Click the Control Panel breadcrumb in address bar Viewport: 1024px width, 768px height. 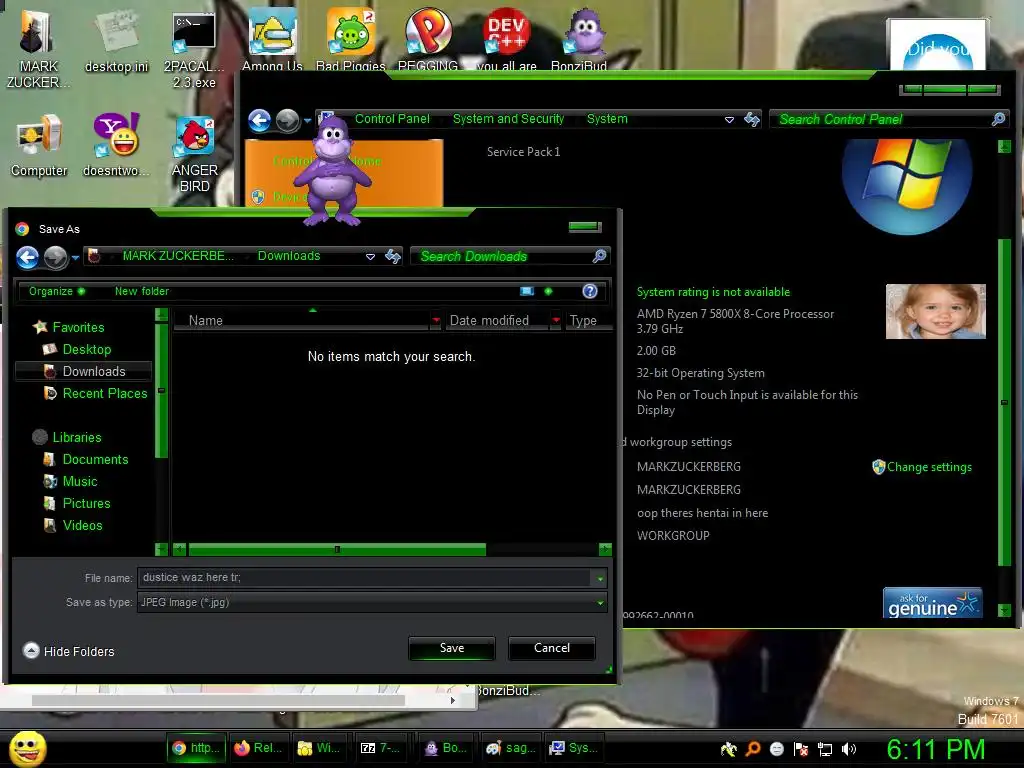click(x=392, y=119)
